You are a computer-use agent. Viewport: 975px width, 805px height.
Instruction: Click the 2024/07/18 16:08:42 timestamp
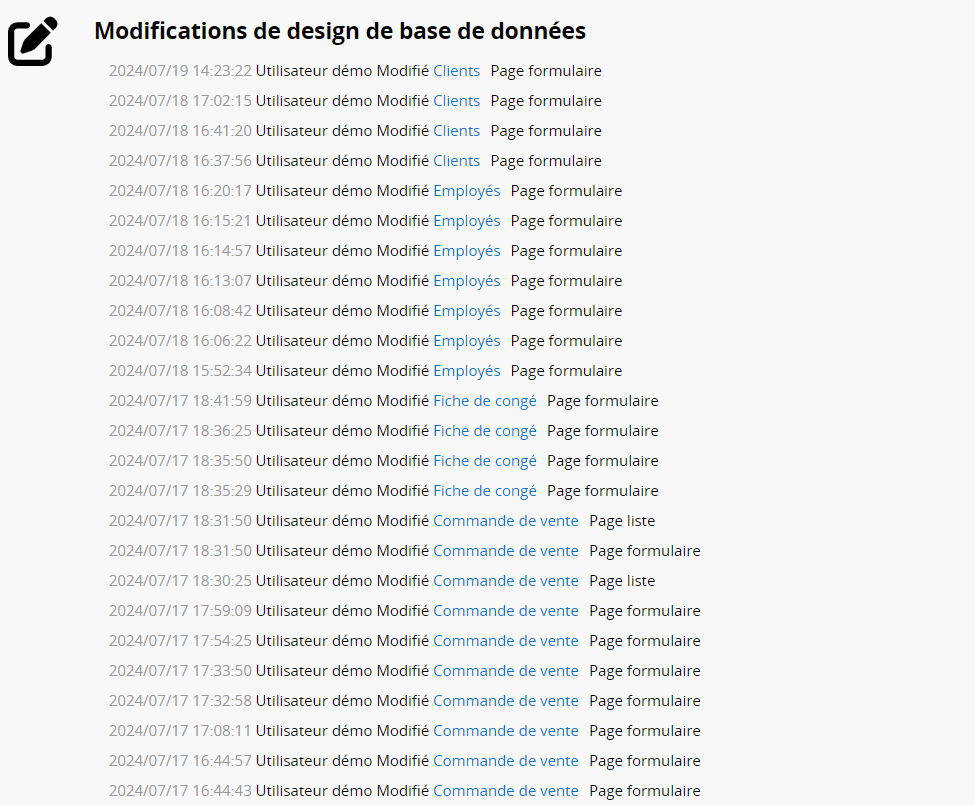(180, 311)
